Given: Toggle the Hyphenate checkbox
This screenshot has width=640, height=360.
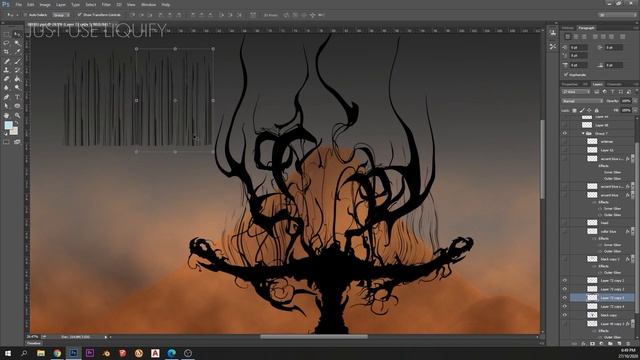Looking at the screenshot, I should (x=566, y=75).
